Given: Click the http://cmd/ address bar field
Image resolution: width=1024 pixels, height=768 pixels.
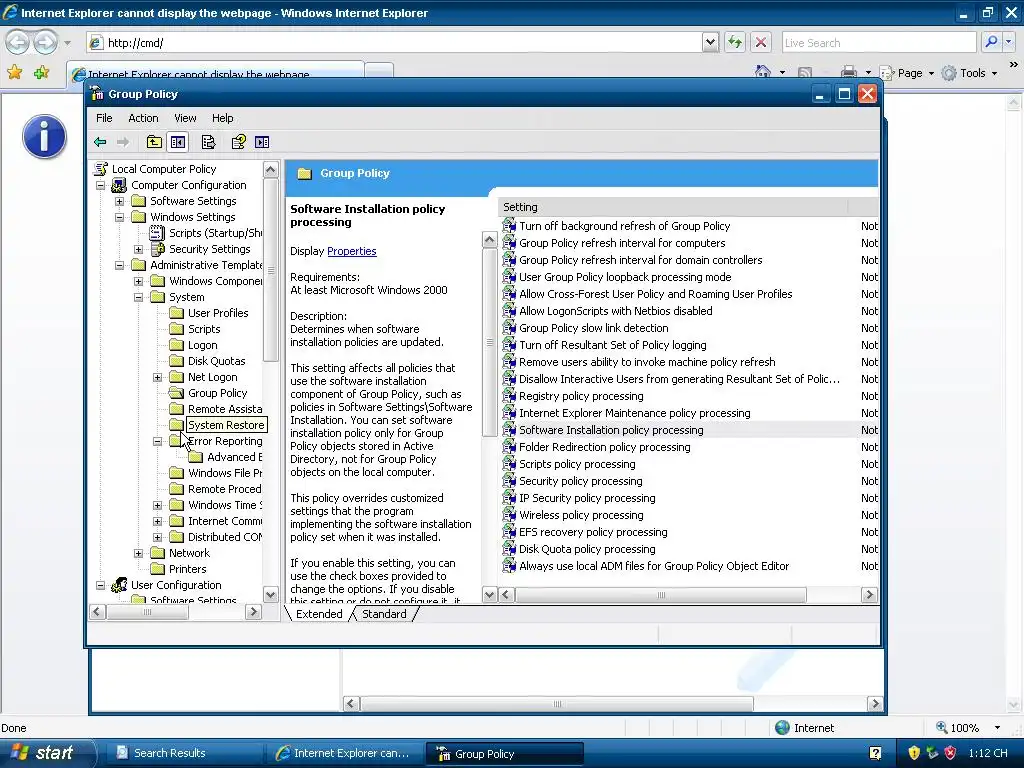Looking at the screenshot, I should [395, 42].
